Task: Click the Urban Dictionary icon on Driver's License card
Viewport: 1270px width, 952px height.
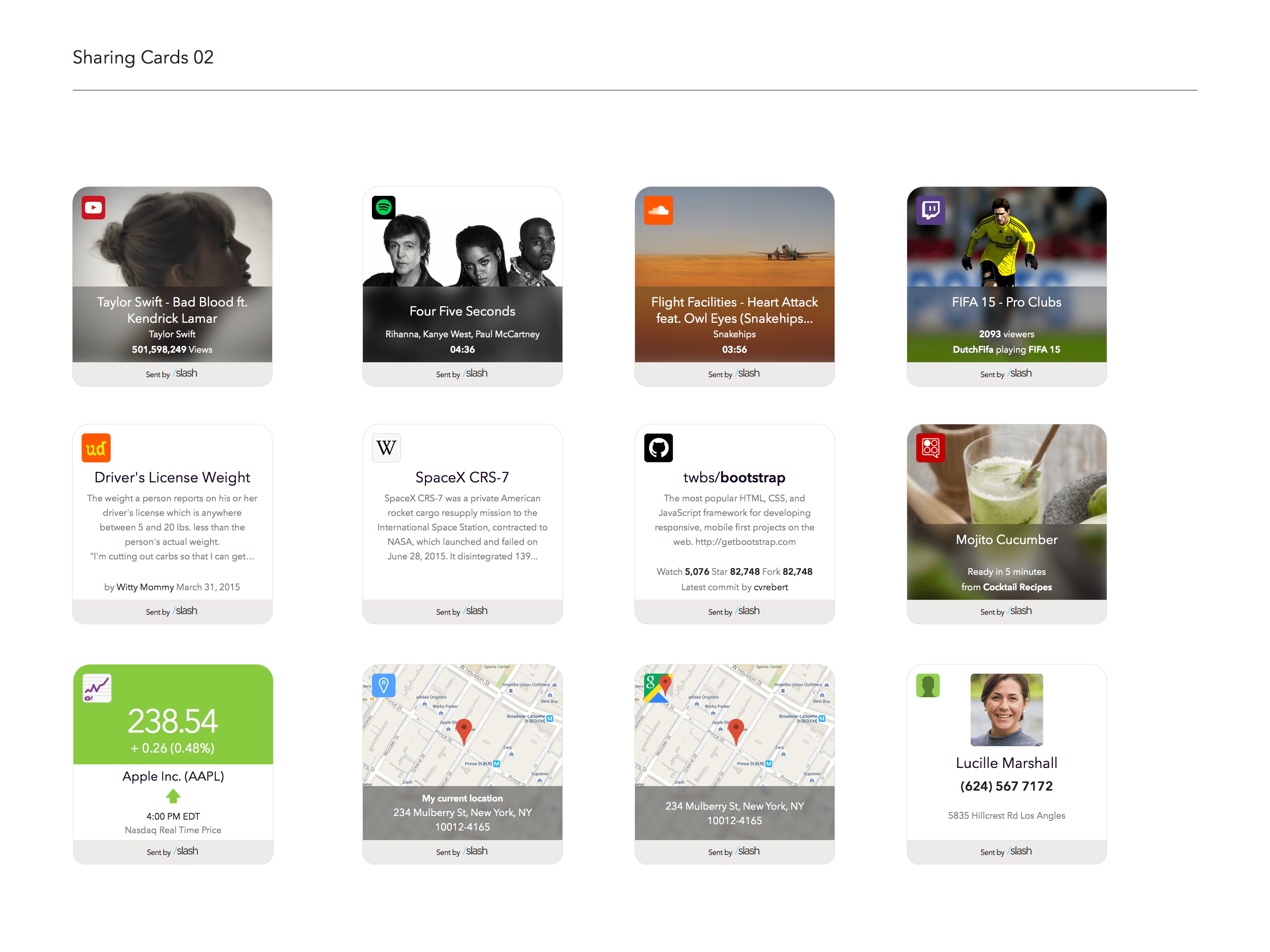Action: [96, 447]
